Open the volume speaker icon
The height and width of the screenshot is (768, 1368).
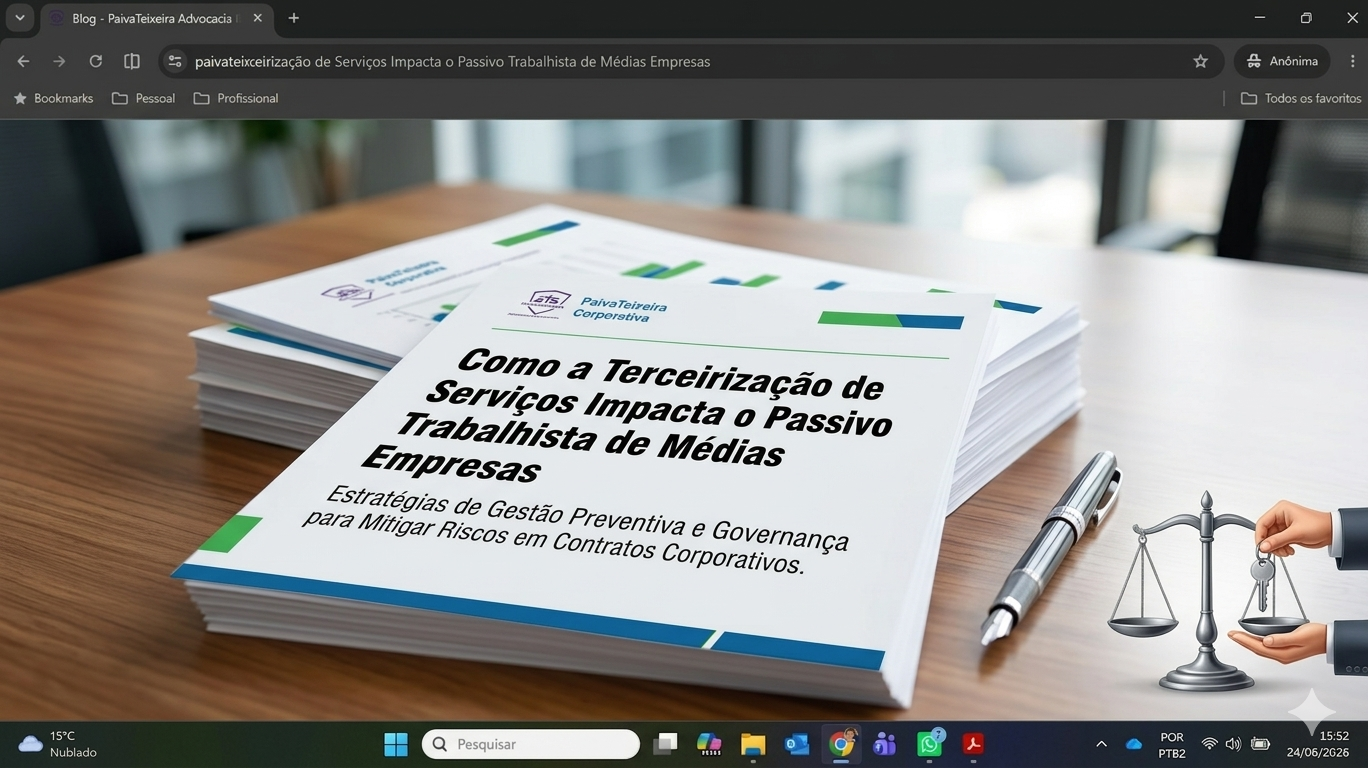tap(1233, 744)
